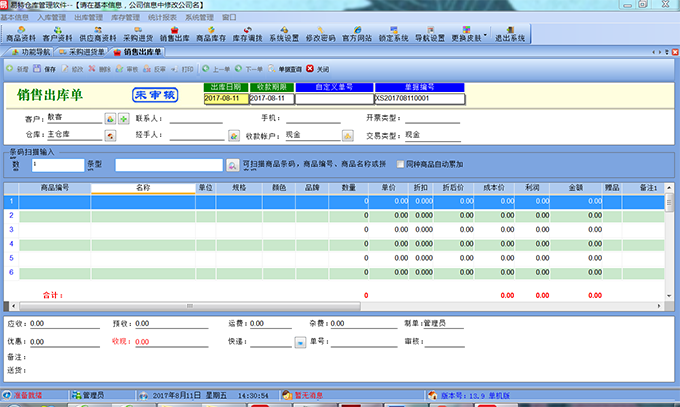
Task: Click the 自定义单号 input field
Action: [x=334, y=98]
